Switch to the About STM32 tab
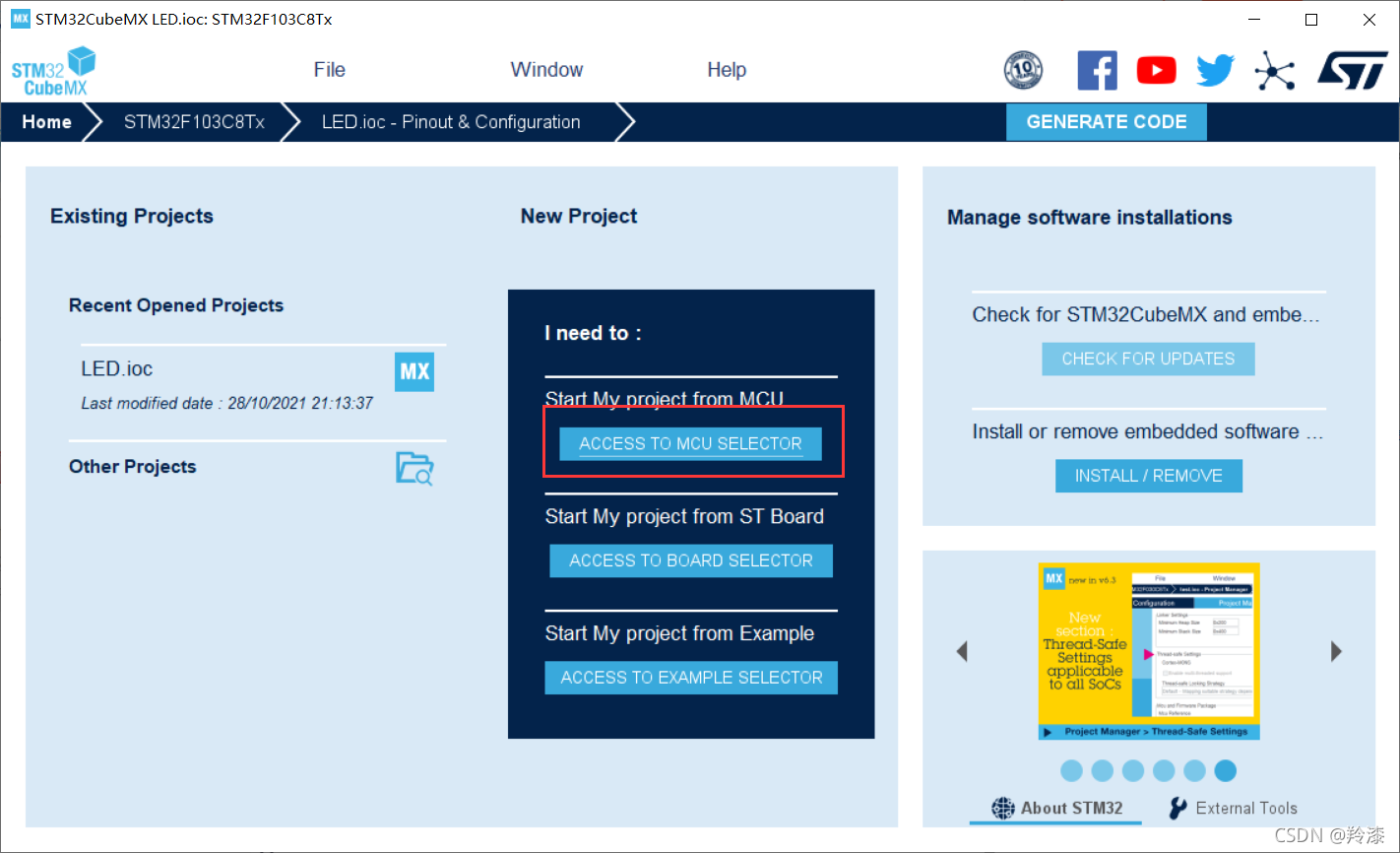The width and height of the screenshot is (1400, 853). [x=1056, y=808]
